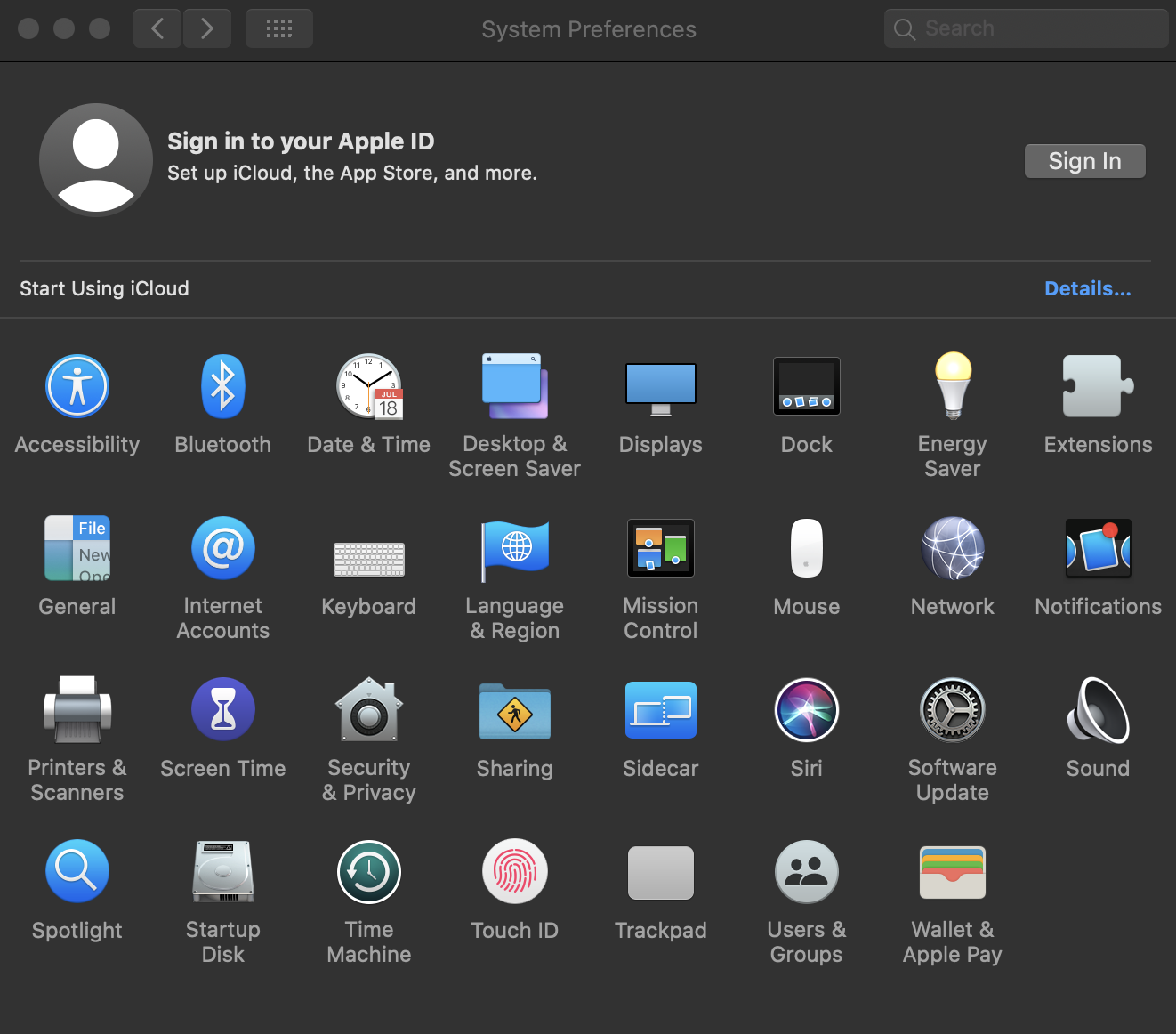Click the 'Start Using iCloud' text
Viewport: 1176px width, 1034px height.
[x=104, y=288]
